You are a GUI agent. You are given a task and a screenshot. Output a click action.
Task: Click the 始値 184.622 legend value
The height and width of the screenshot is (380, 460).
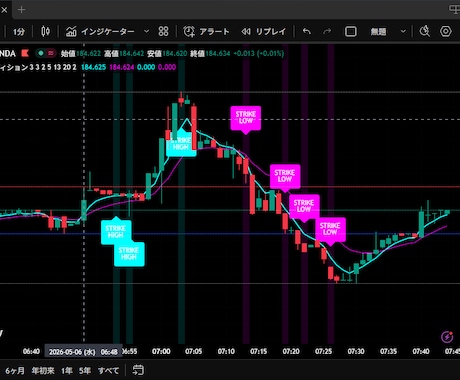[x=81, y=53]
